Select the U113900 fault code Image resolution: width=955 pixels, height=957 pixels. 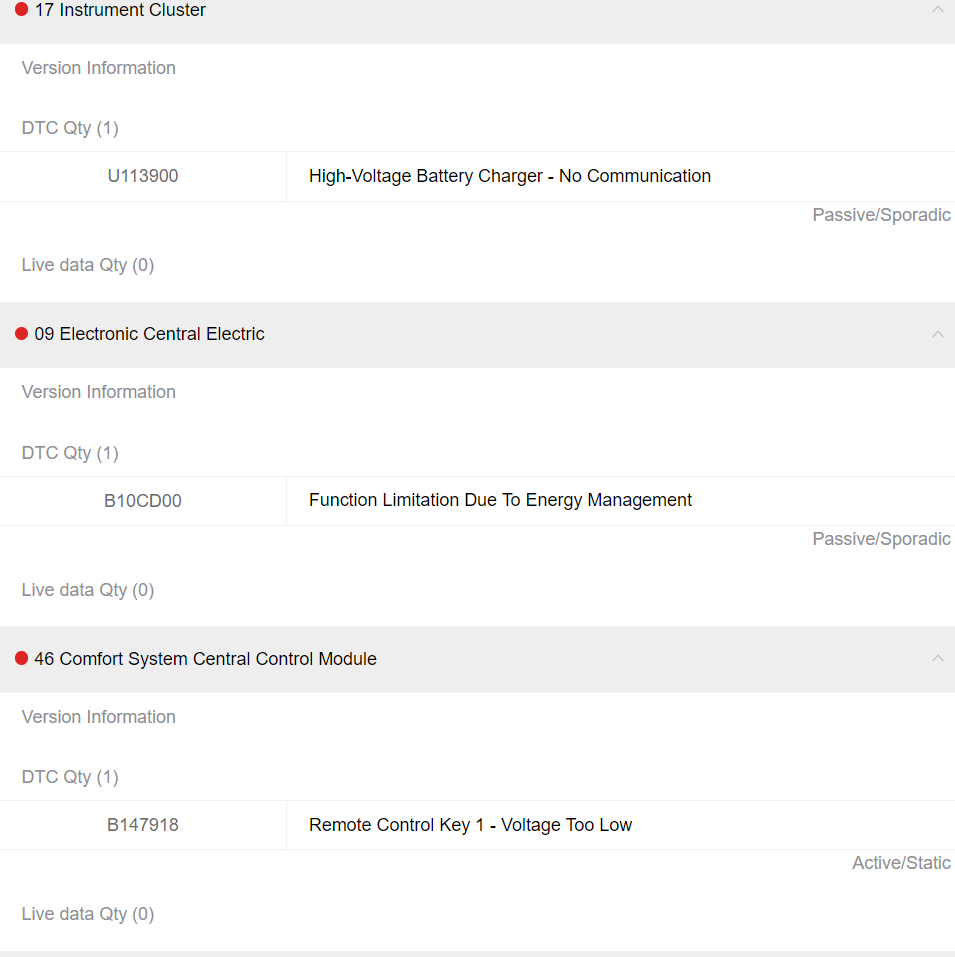(143, 175)
